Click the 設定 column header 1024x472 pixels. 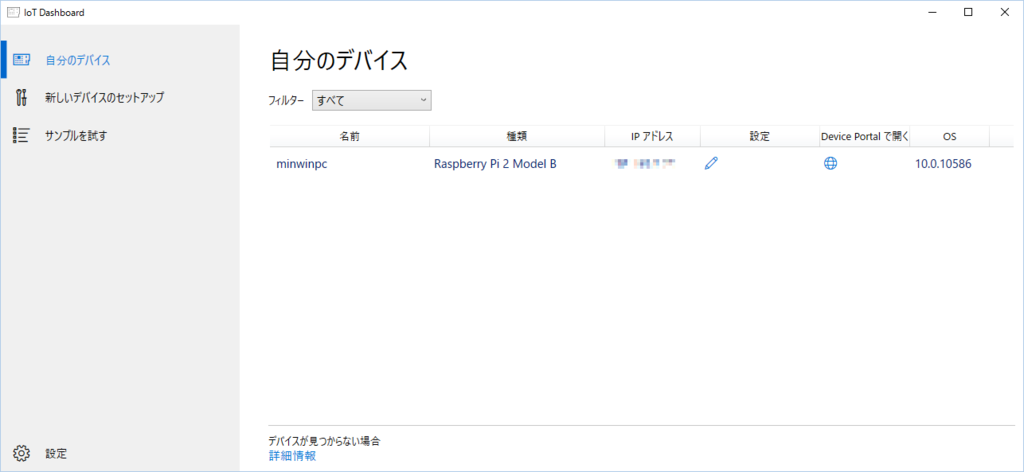pos(760,136)
